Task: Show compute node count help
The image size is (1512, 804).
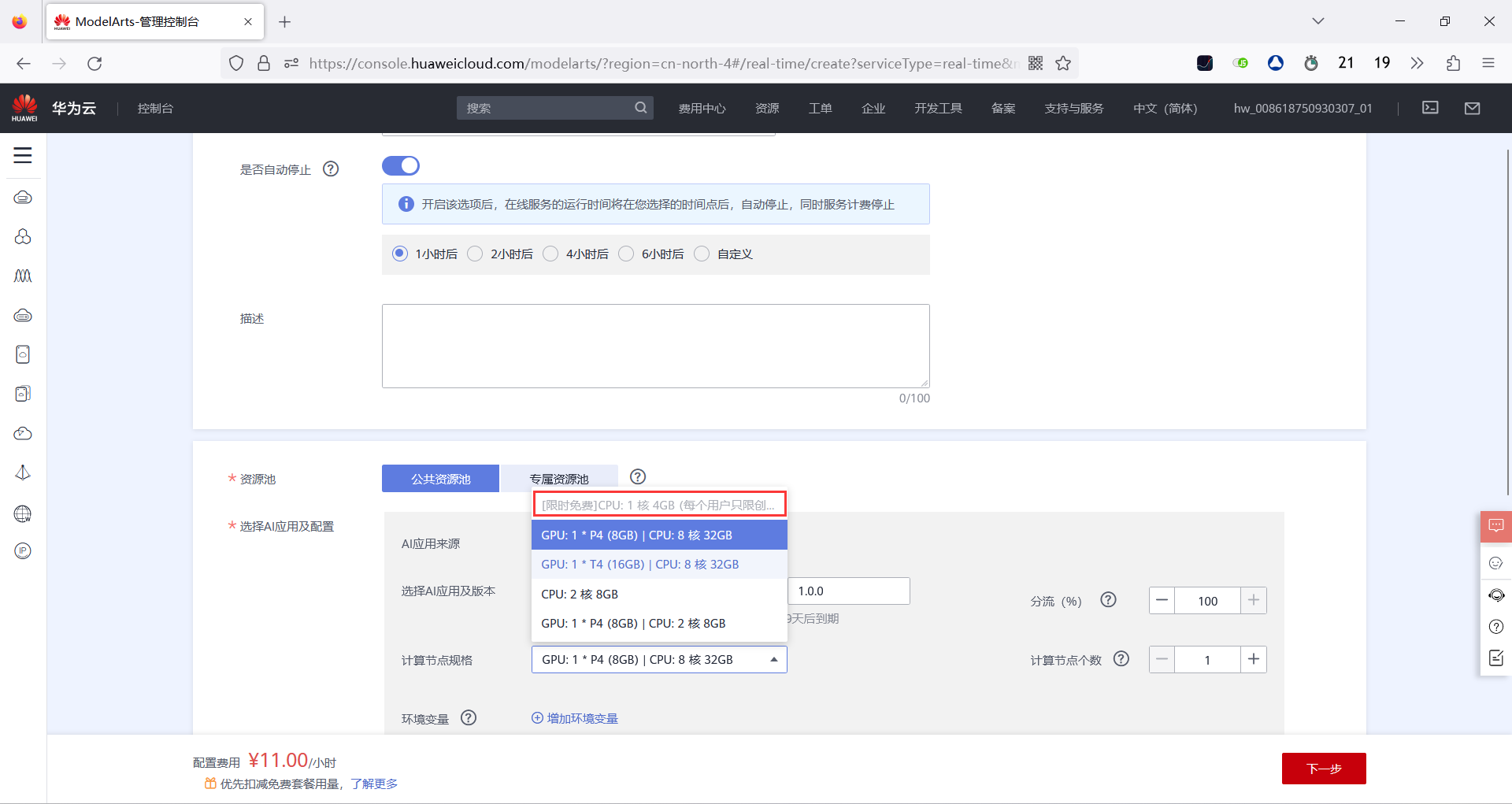Action: coord(1121,659)
